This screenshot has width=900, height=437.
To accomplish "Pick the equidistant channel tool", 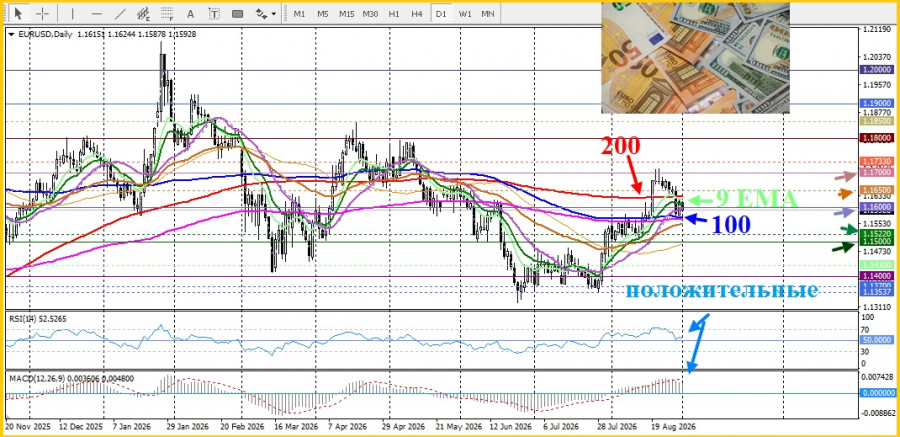I will [x=144, y=13].
